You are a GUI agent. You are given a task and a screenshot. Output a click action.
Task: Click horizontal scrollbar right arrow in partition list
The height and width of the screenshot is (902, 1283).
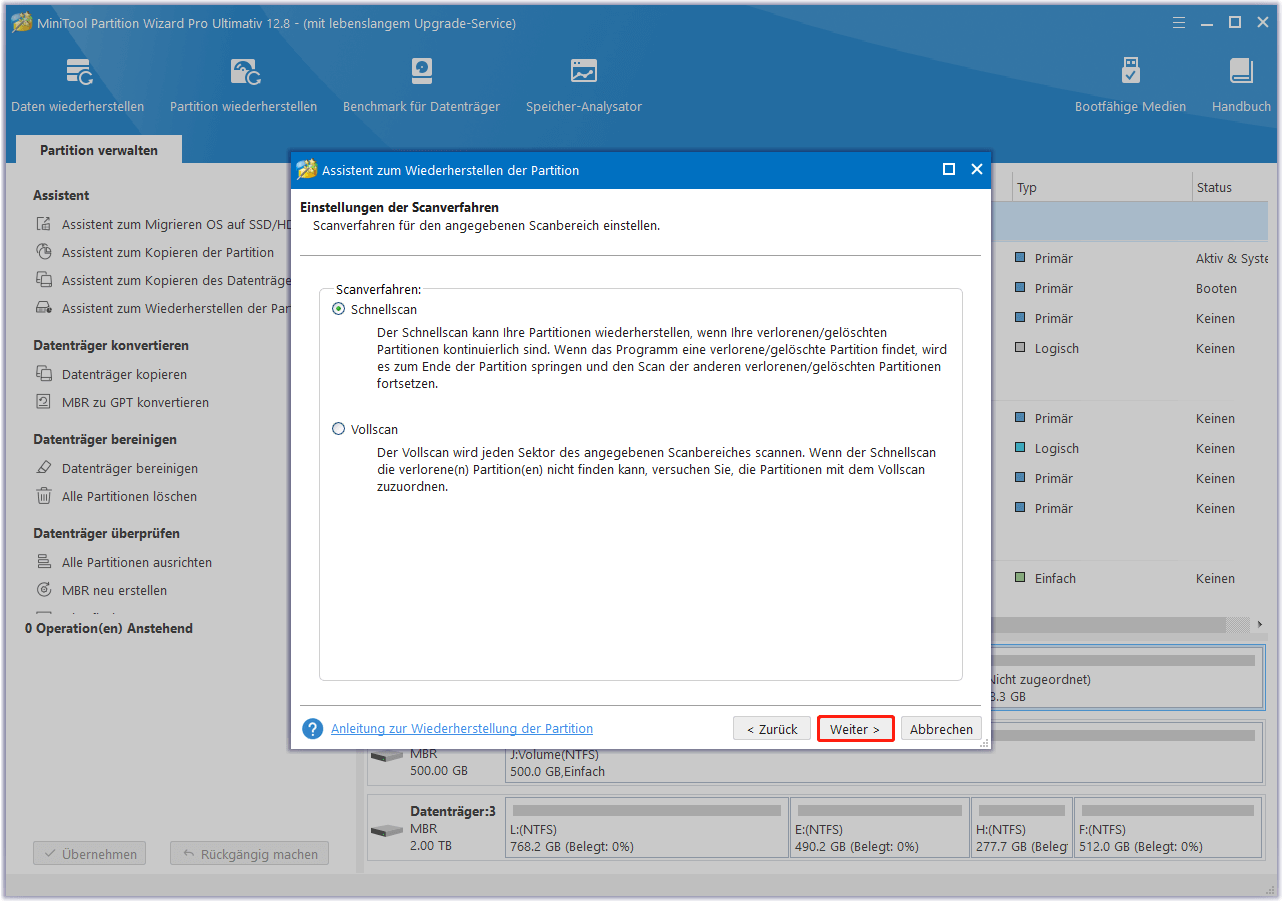[x=1260, y=624]
